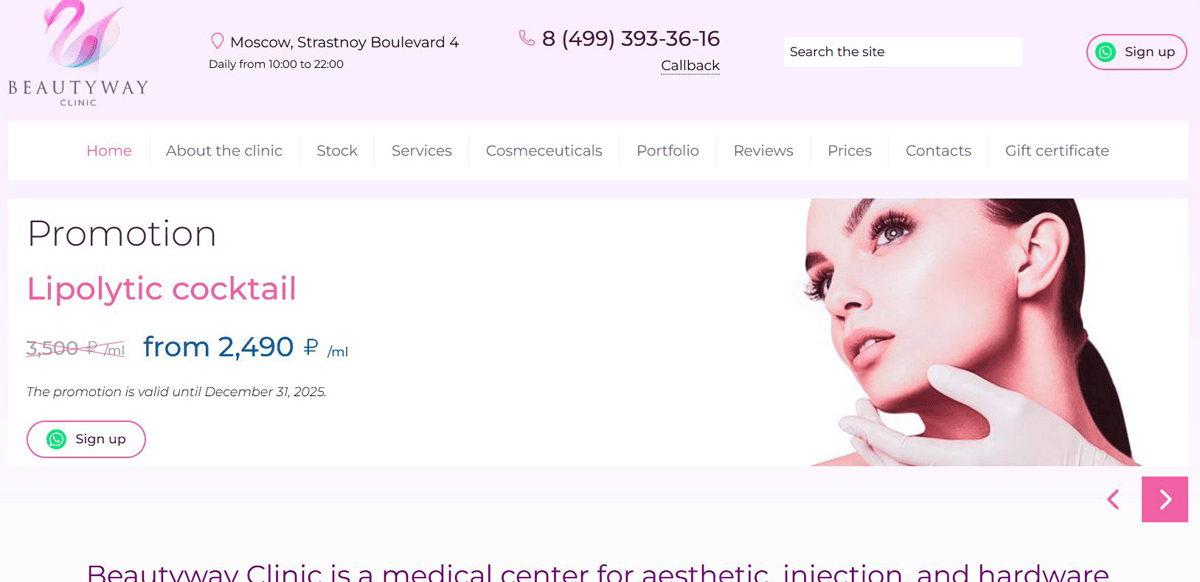Open the Services menu
The image size is (1200, 582).
421,151
